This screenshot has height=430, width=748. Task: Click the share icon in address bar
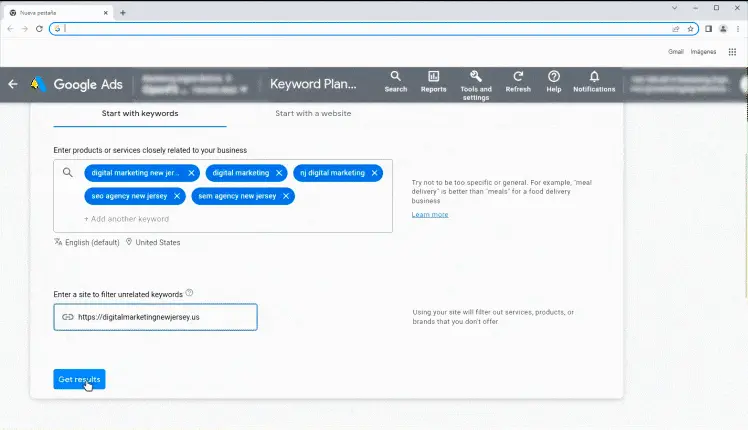[x=676, y=29]
